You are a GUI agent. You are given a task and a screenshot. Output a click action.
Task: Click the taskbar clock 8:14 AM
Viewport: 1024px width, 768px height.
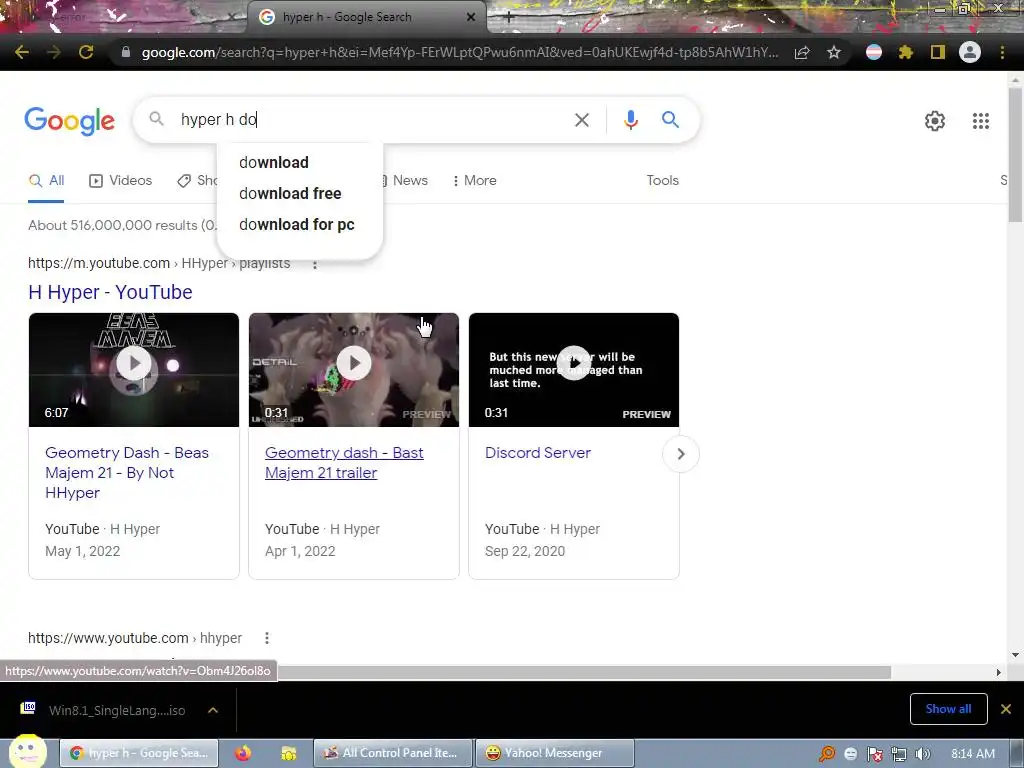point(972,754)
